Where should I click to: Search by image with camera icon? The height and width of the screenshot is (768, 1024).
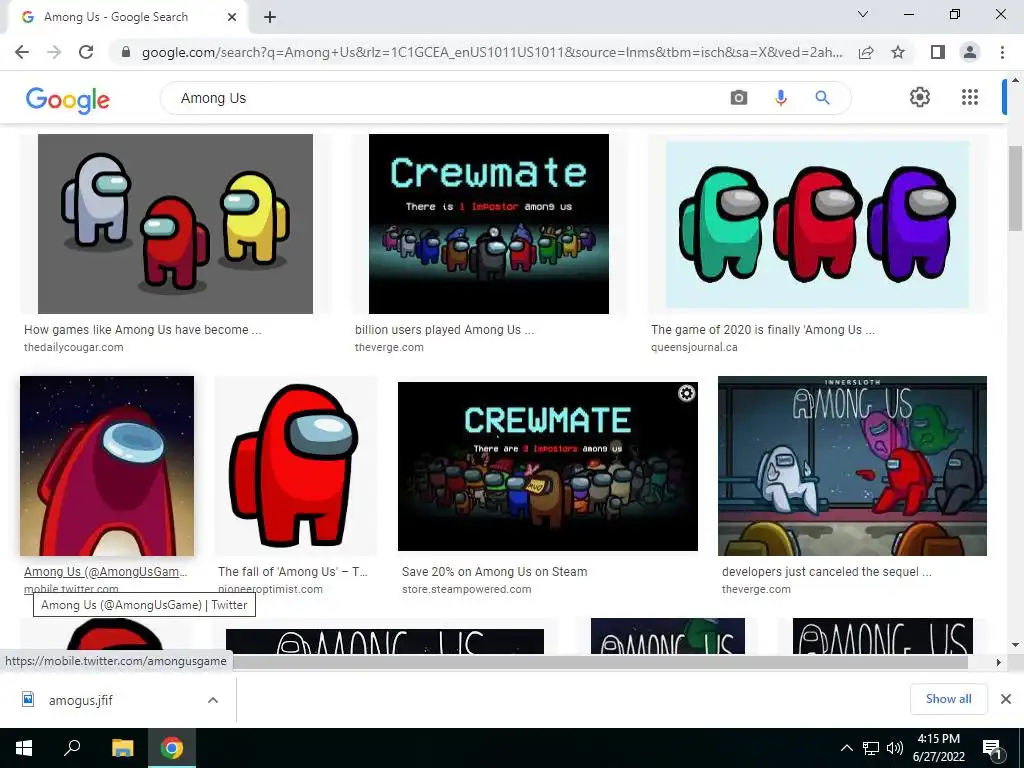pos(739,98)
